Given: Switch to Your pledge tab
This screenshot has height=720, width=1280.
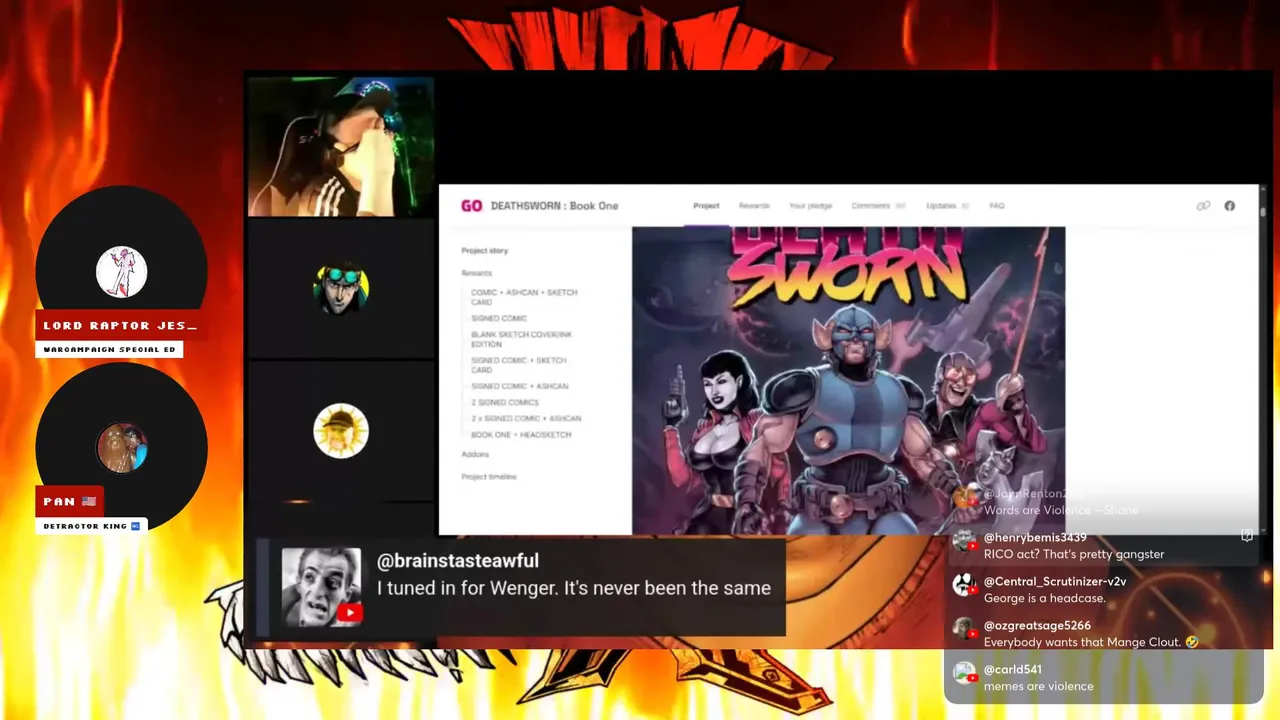Looking at the screenshot, I should point(810,206).
